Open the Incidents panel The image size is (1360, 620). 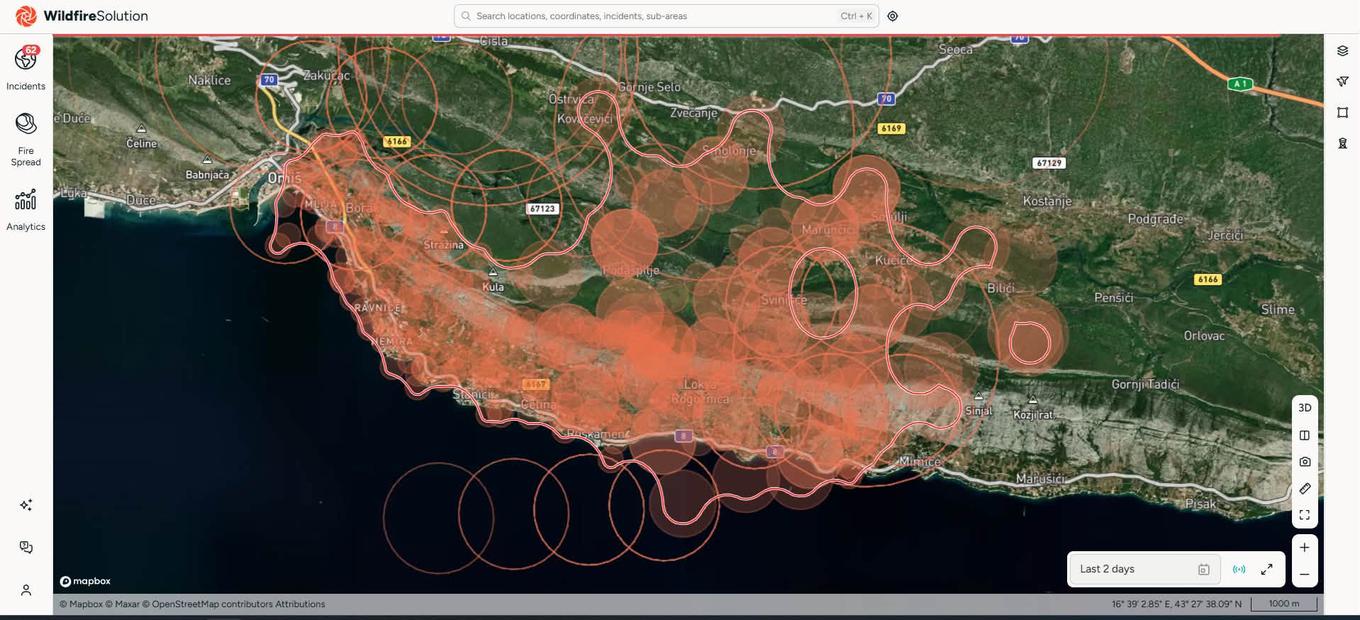[26, 68]
